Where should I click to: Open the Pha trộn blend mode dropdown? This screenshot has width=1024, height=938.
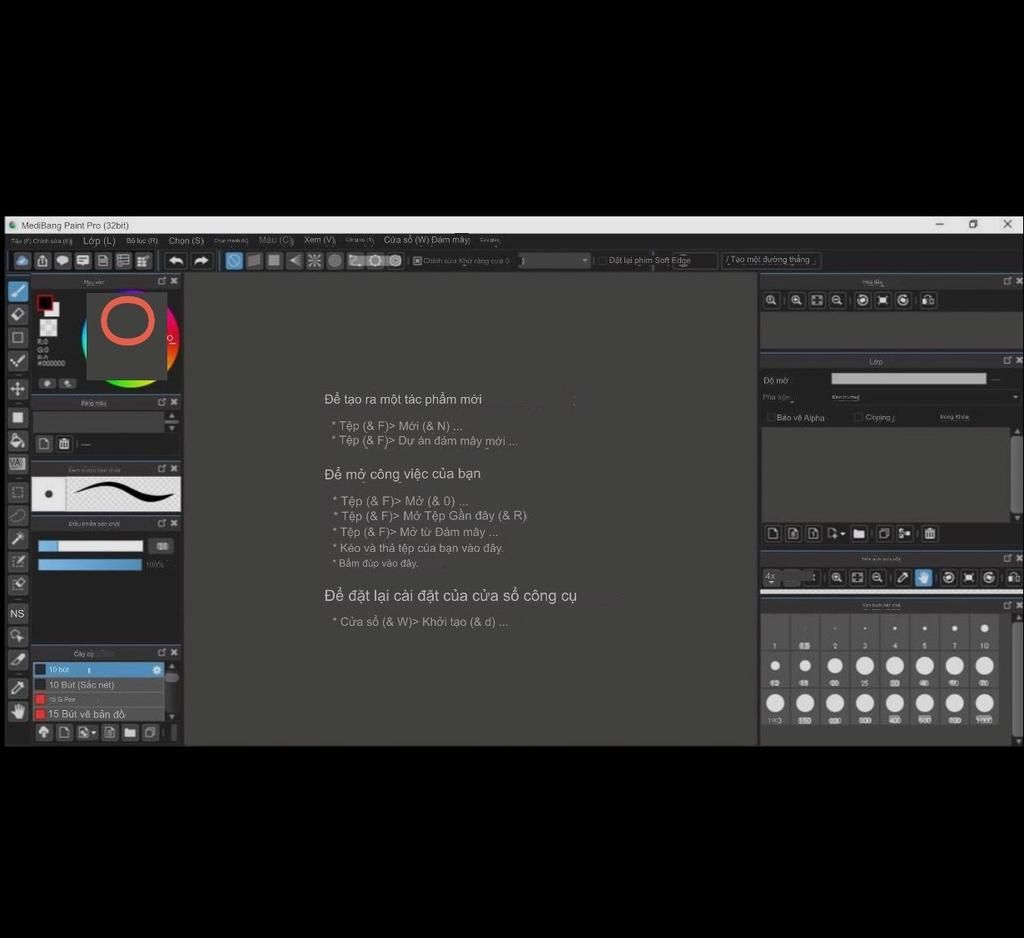coord(923,397)
